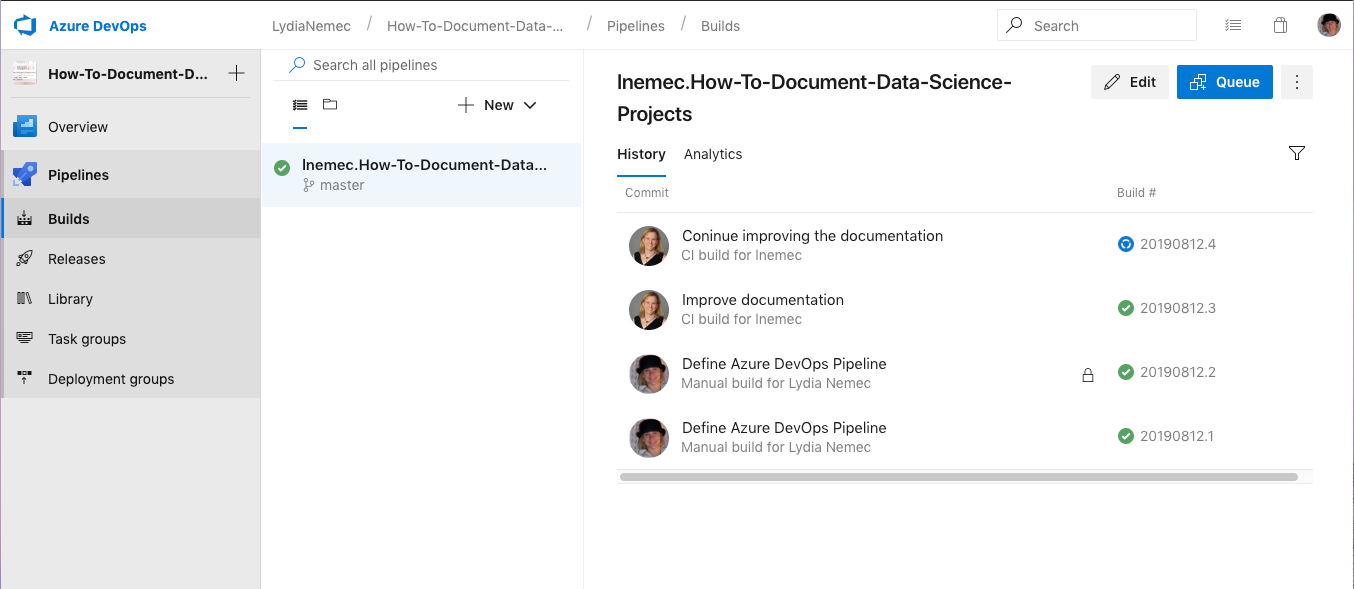This screenshot has height=589, width=1354.
Task: Open the filter pane for build history
Action: click(1297, 153)
